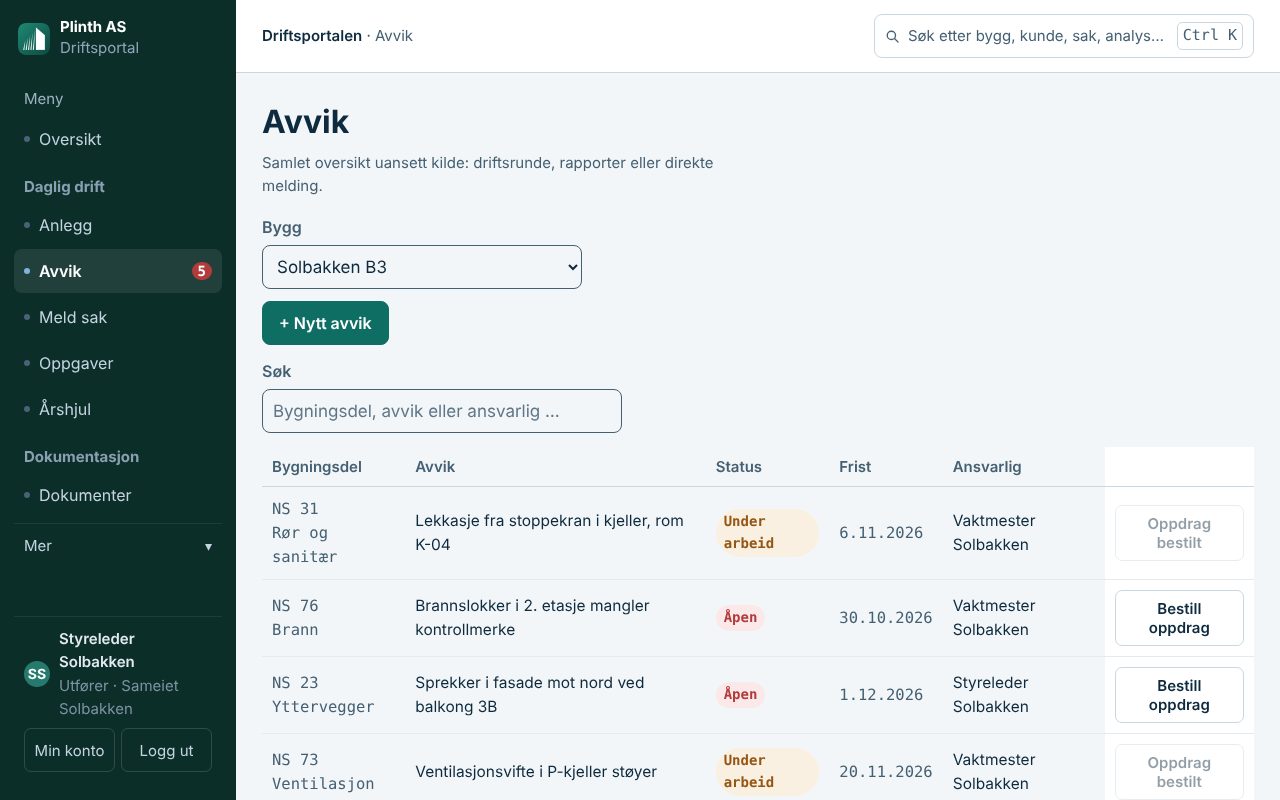
Task: Click the + Nytt avvik button
Action: [x=325, y=323]
